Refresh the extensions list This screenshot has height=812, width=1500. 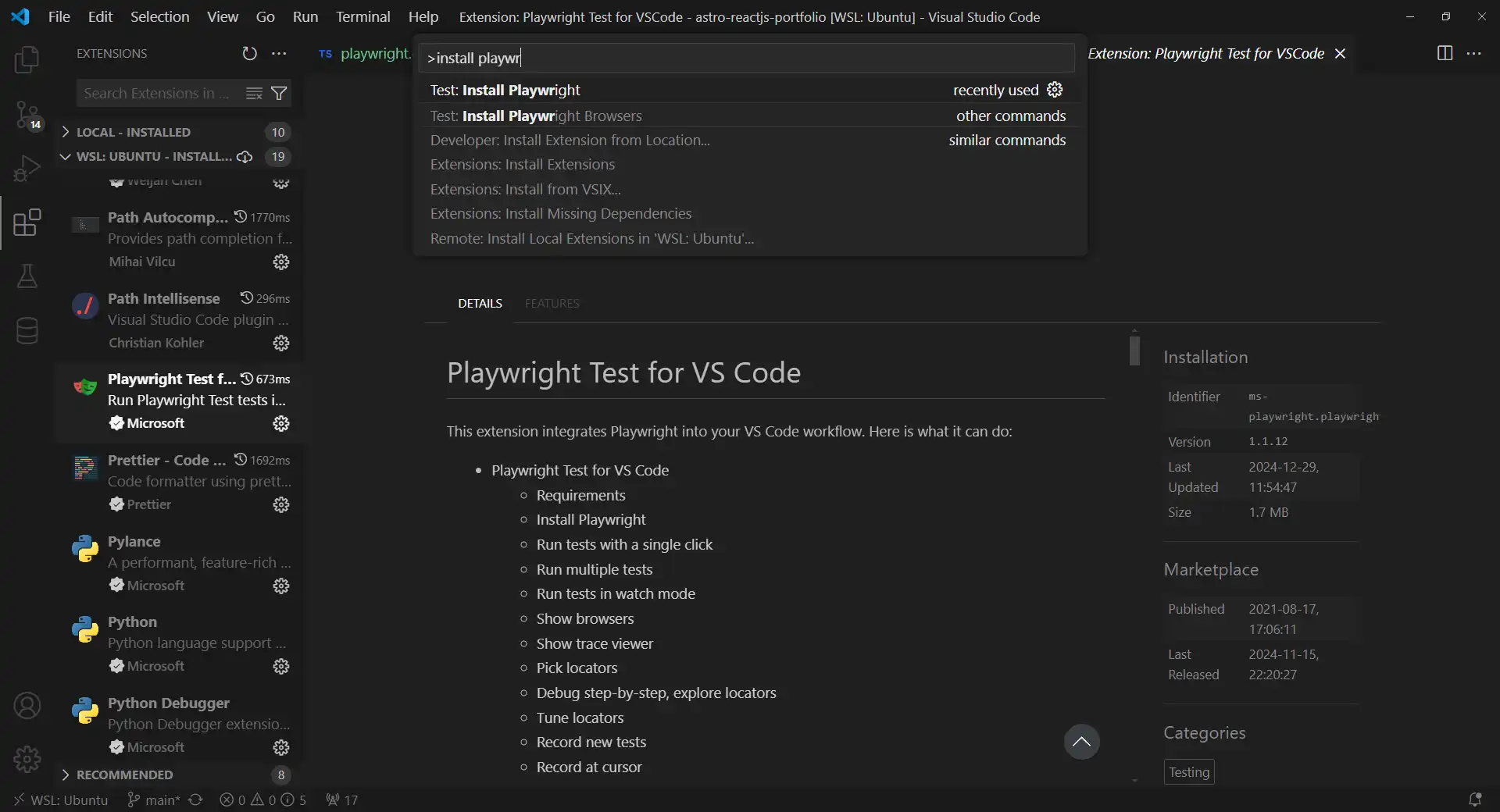[249, 53]
